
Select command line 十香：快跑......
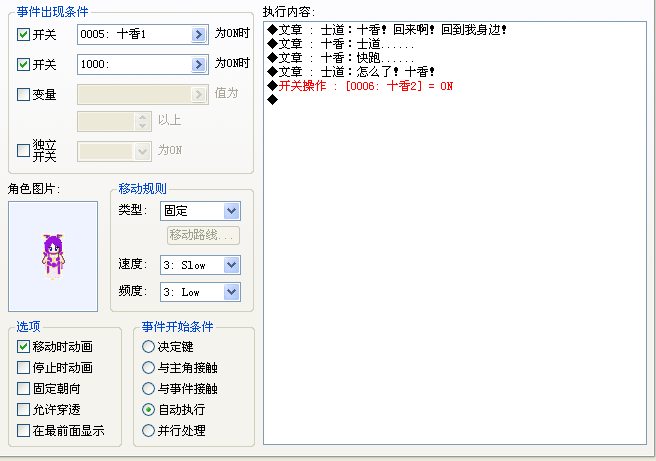point(340,57)
